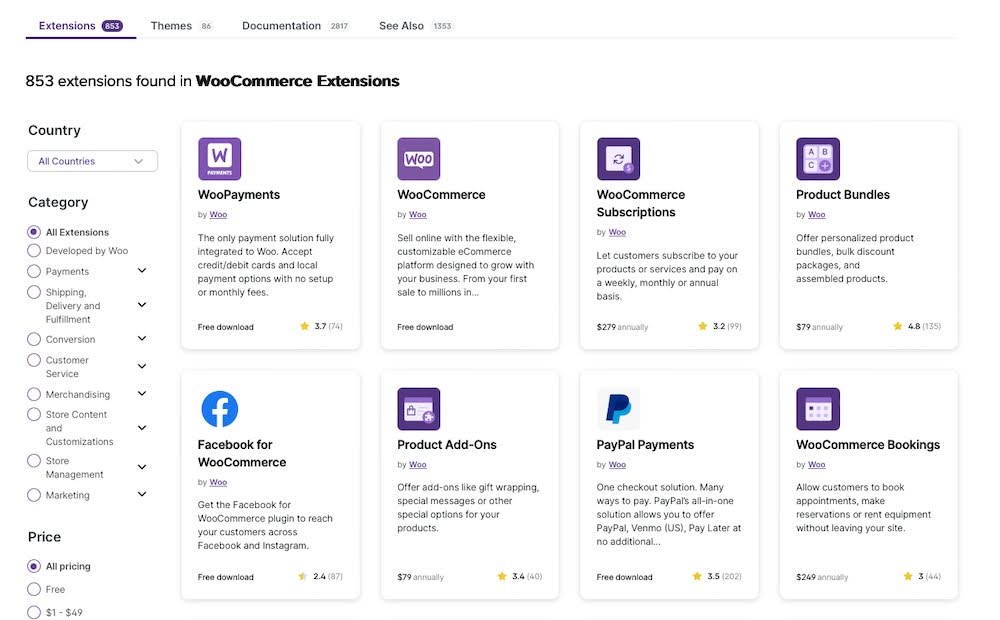Click the Woo author link under PayPal Payments
Image resolution: width=1000 pixels, height=620 pixels.
pos(617,464)
